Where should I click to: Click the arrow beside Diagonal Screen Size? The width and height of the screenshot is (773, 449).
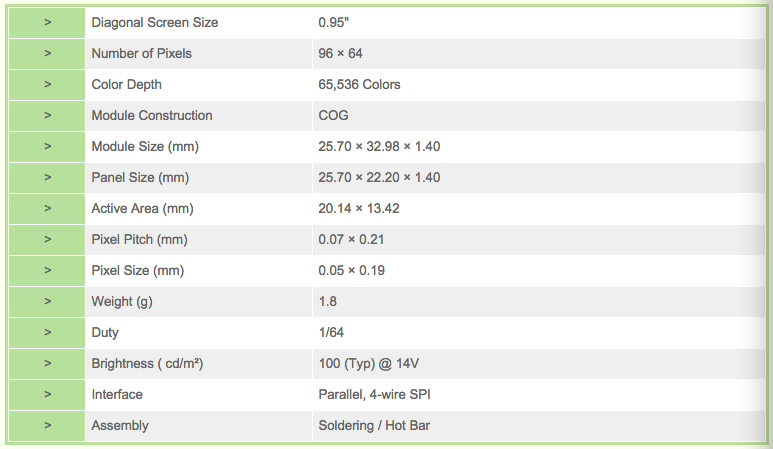coord(47,22)
